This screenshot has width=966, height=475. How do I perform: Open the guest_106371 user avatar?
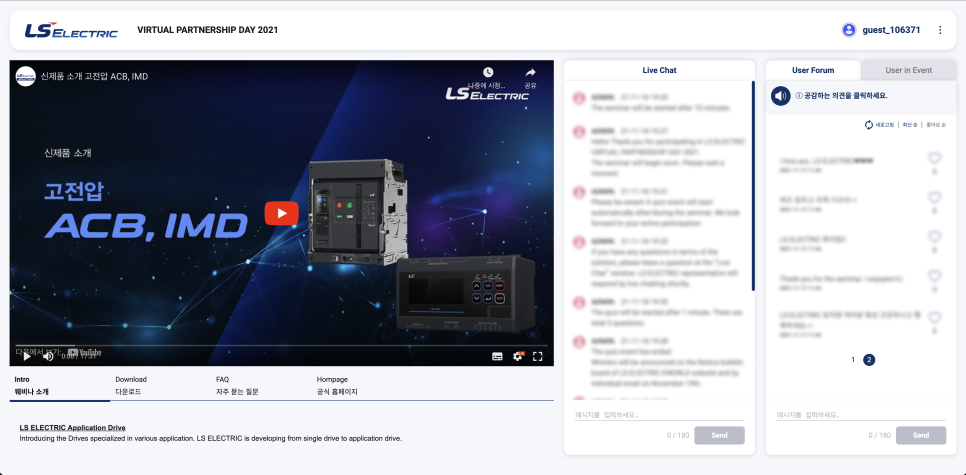tap(849, 30)
